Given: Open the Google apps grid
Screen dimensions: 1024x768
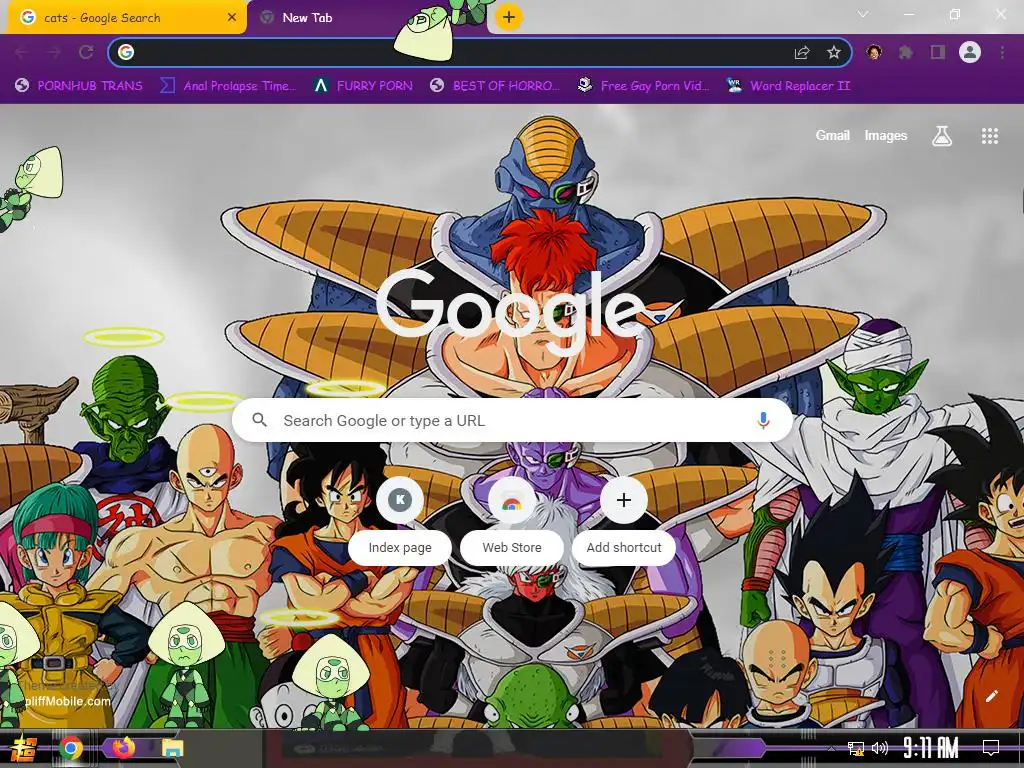Looking at the screenshot, I should pyautogui.click(x=990, y=136).
